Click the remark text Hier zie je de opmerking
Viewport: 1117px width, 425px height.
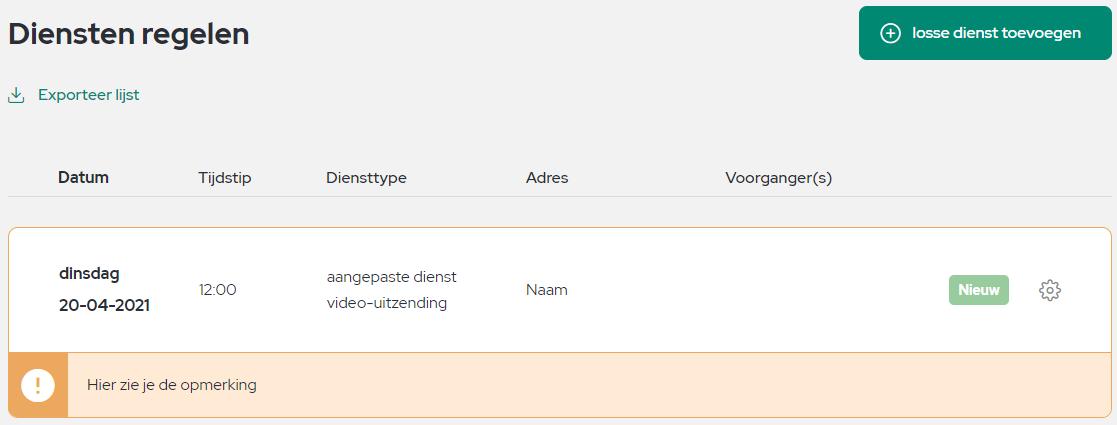172,386
